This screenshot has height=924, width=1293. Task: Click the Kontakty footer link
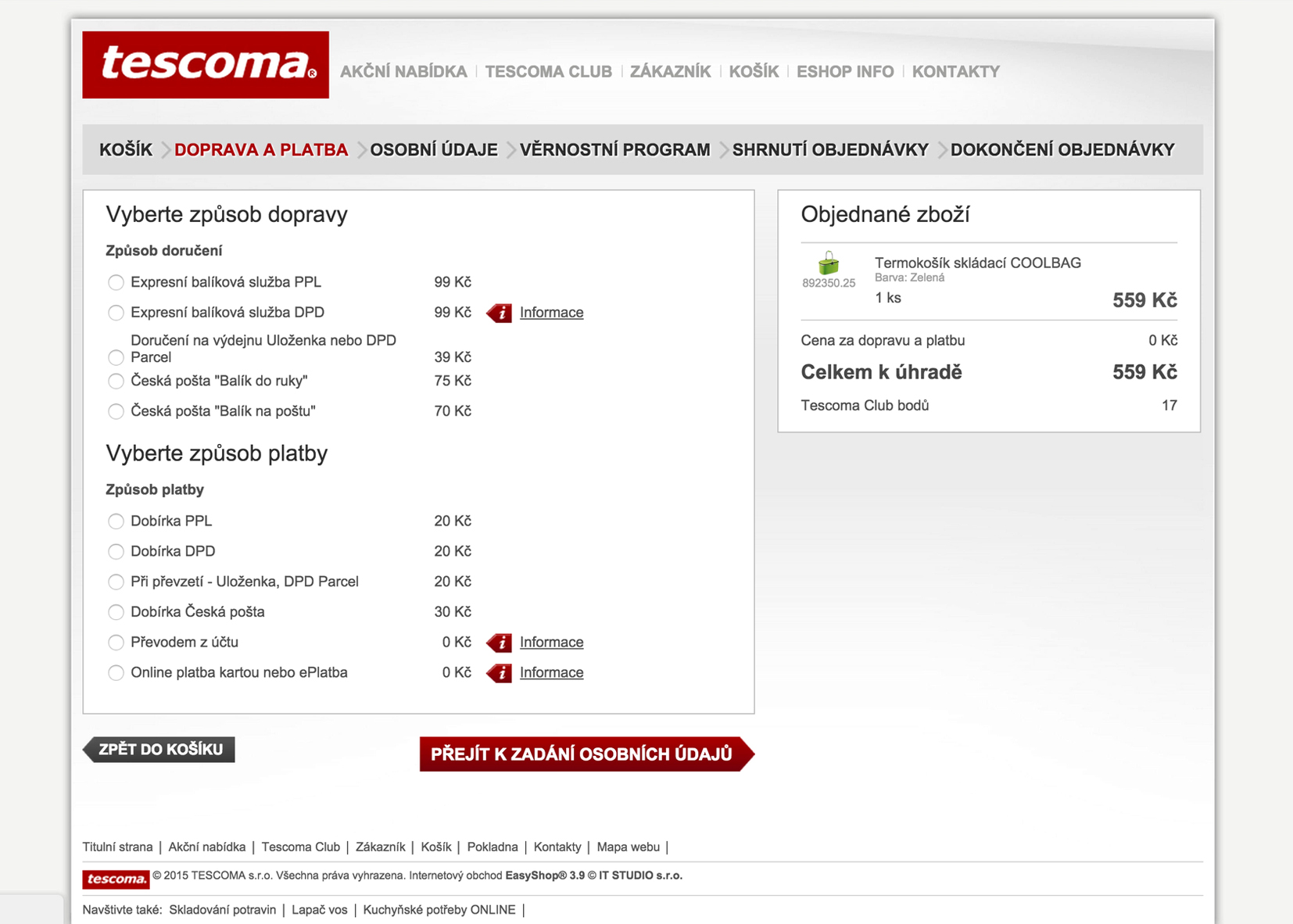[557, 847]
